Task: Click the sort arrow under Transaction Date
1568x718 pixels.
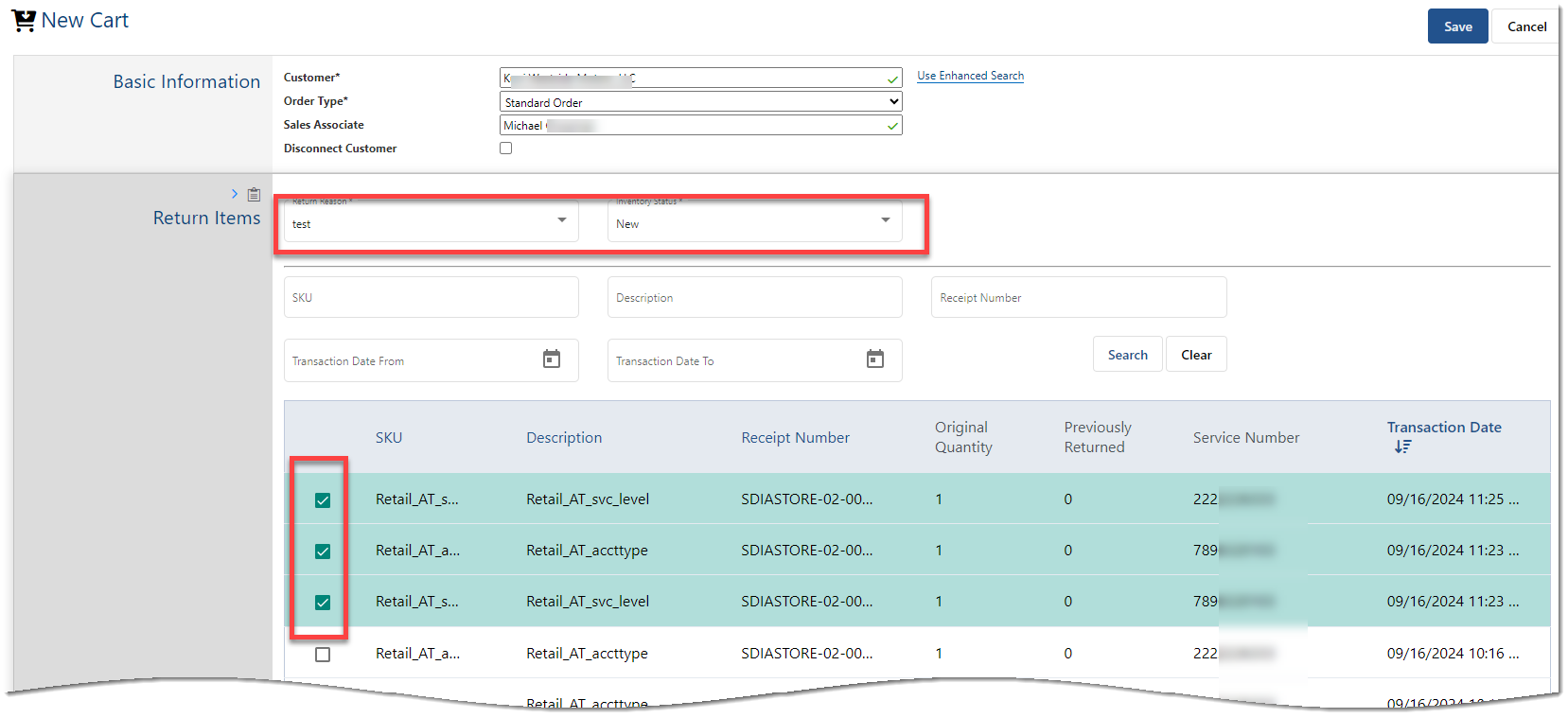Action: [1402, 447]
